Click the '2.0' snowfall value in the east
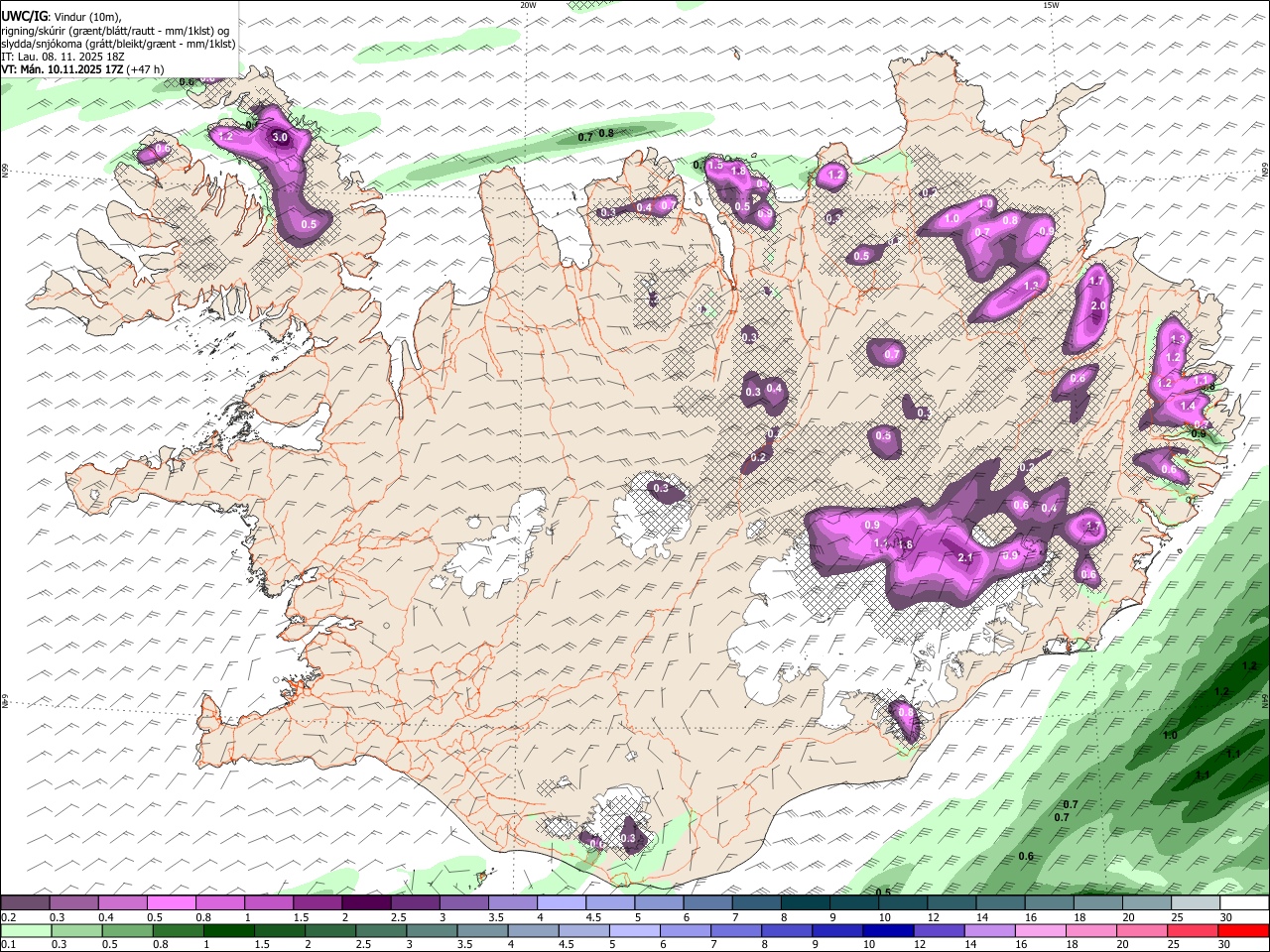The width and height of the screenshot is (1270, 952). pyautogui.click(x=1097, y=306)
